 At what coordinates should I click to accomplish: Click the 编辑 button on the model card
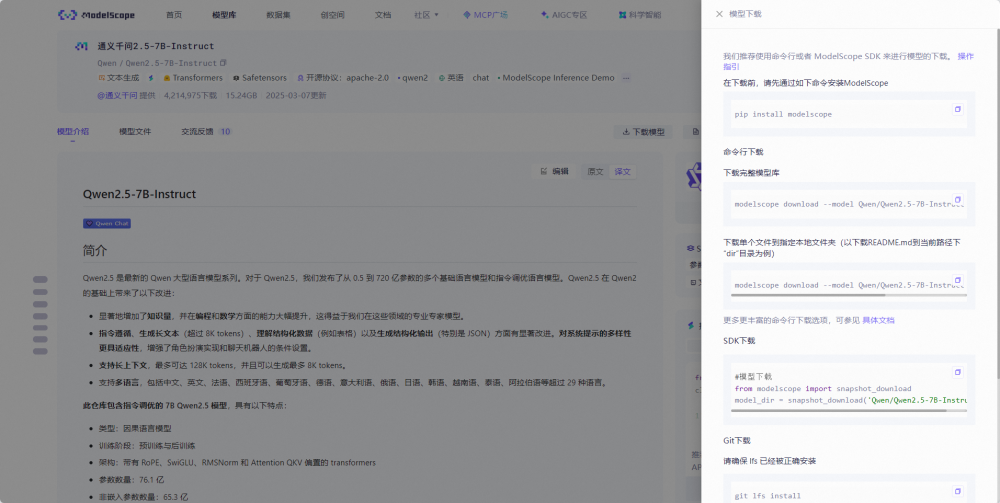pos(554,171)
